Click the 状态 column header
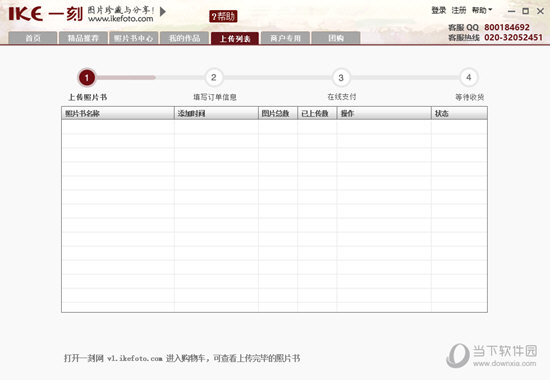Screen dimensions: 550x380 (459, 113)
